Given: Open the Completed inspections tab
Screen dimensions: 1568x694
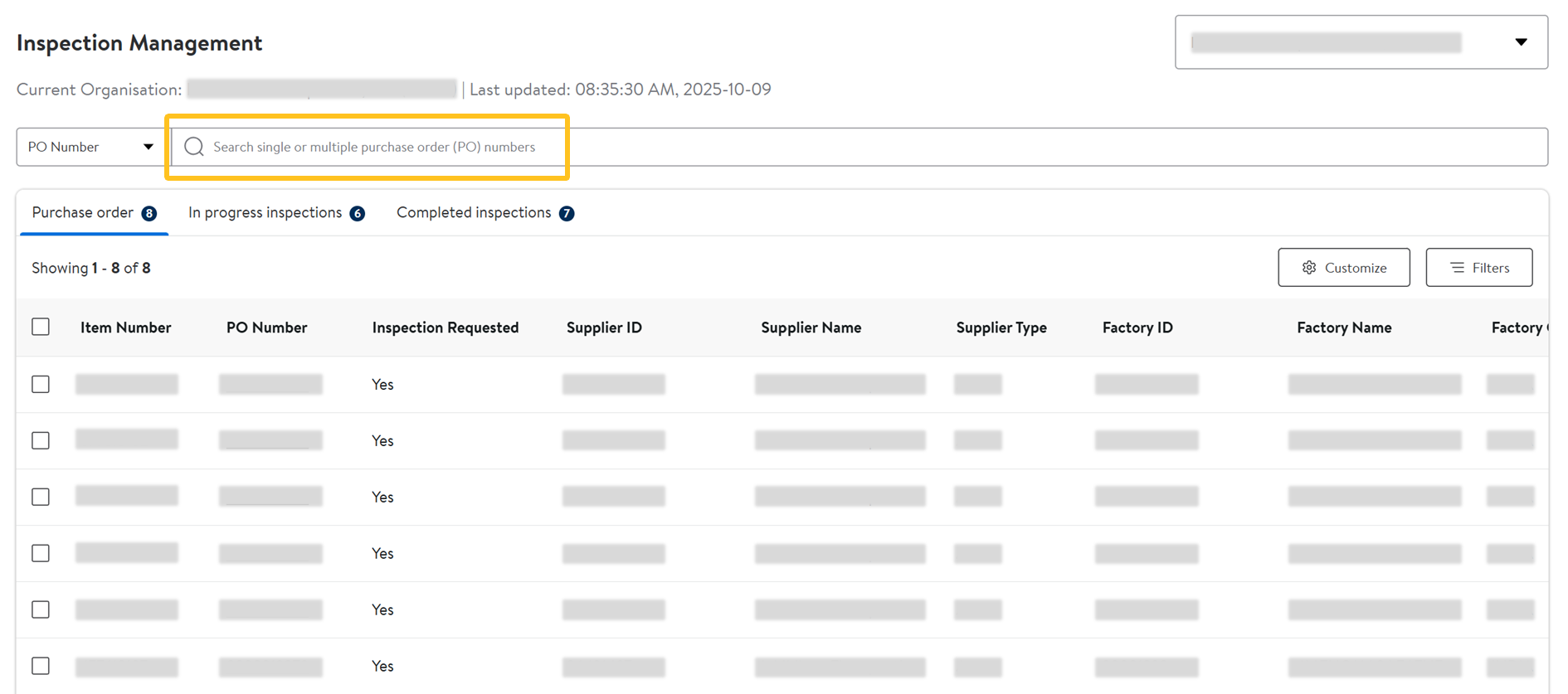Looking at the screenshot, I should (473, 213).
